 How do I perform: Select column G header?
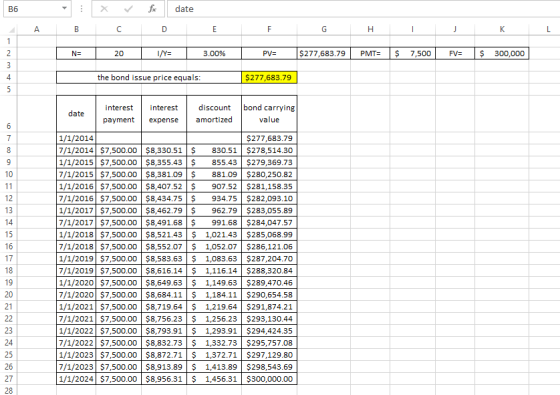click(324, 29)
